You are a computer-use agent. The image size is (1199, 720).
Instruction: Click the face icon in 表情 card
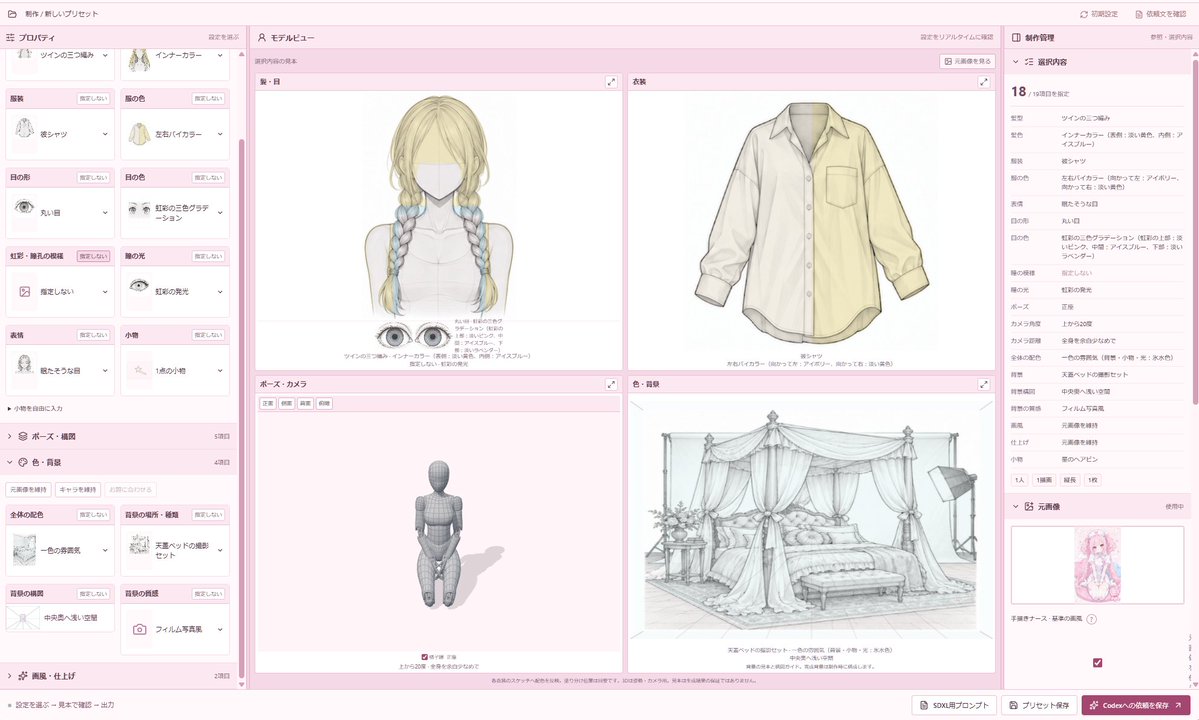click(x=24, y=363)
